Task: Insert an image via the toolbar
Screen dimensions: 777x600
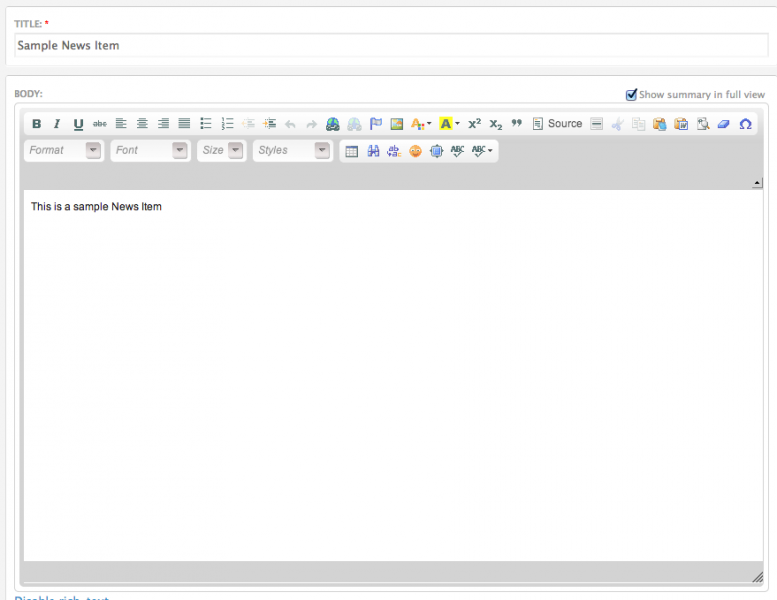Action: [x=397, y=124]
